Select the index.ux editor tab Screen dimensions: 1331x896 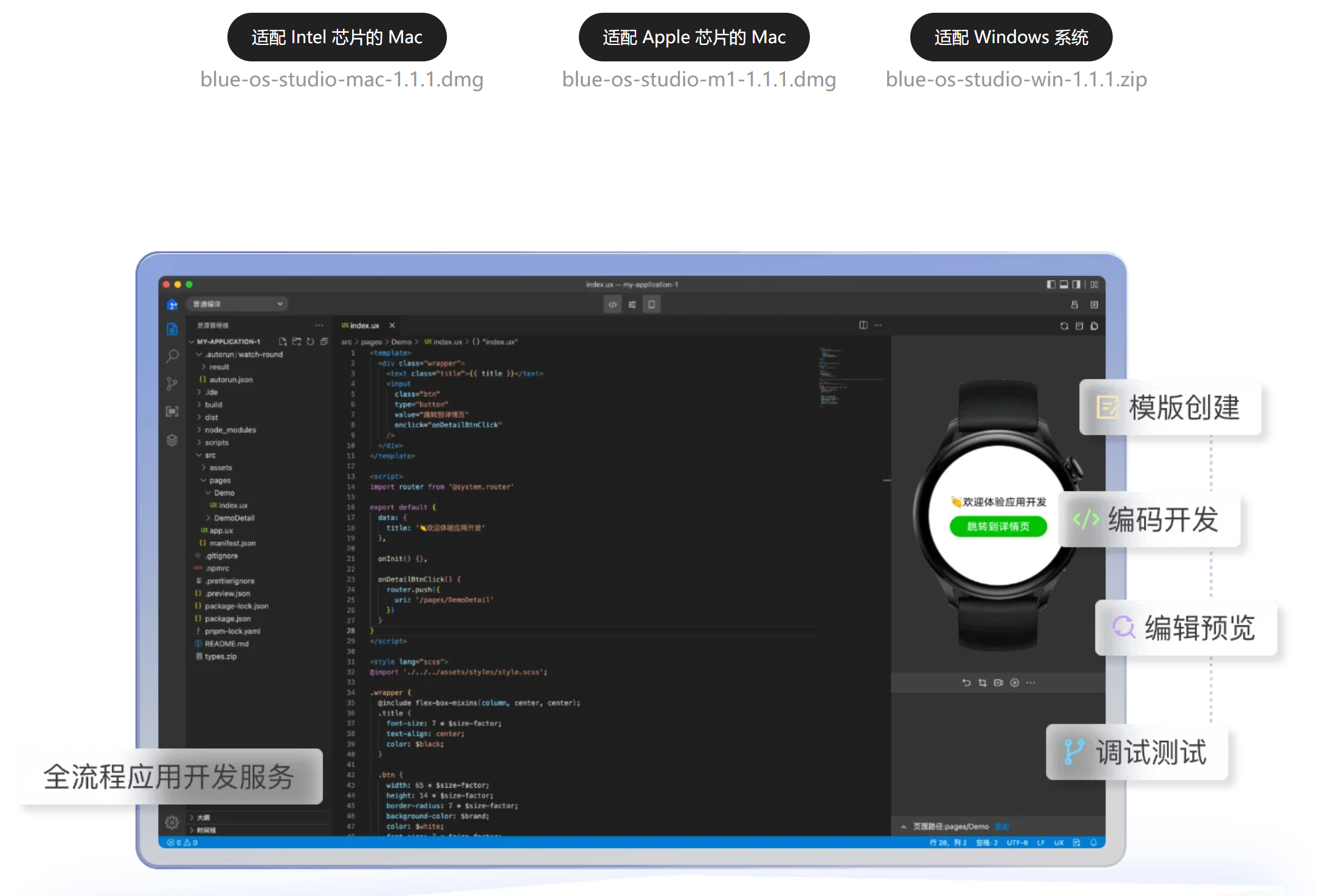[x=364, y=326]
